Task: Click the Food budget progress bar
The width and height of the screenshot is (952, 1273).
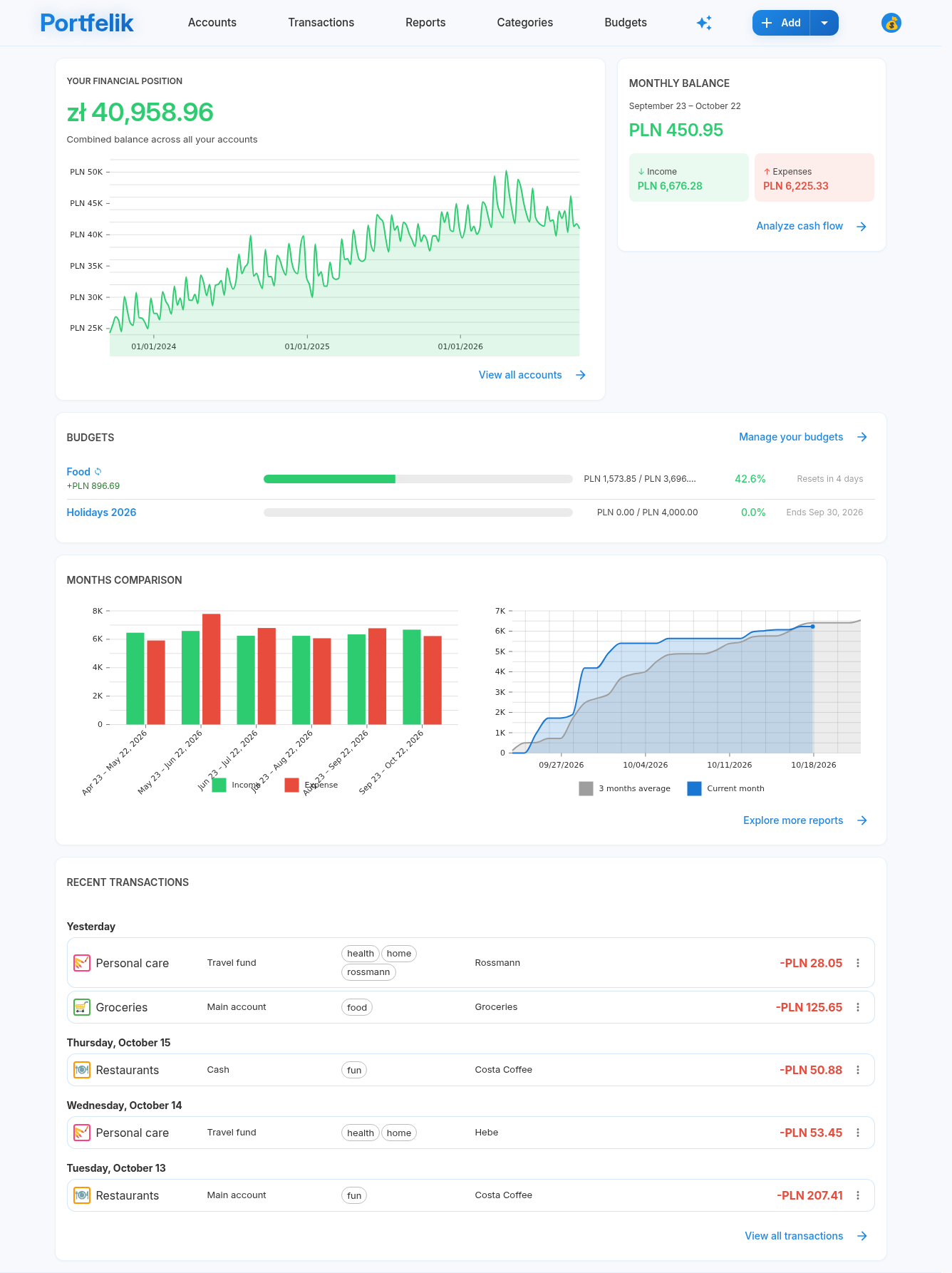Action: (418, 479)
